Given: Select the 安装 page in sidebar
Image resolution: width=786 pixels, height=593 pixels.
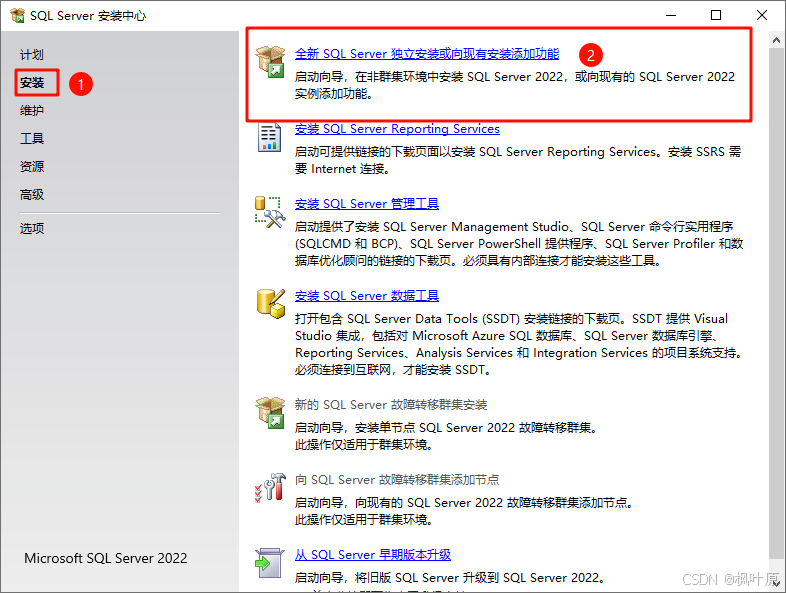Looking at the screenshot, I should point(32,82).
